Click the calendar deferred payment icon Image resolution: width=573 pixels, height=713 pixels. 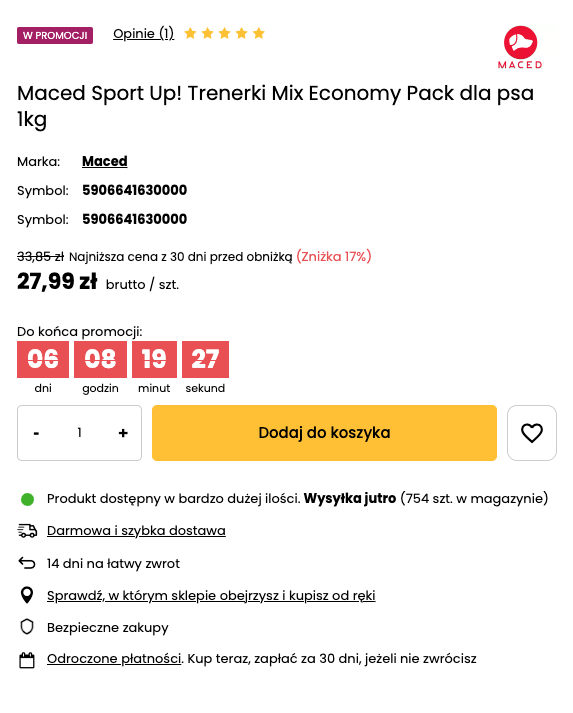[x=27, y=660]
